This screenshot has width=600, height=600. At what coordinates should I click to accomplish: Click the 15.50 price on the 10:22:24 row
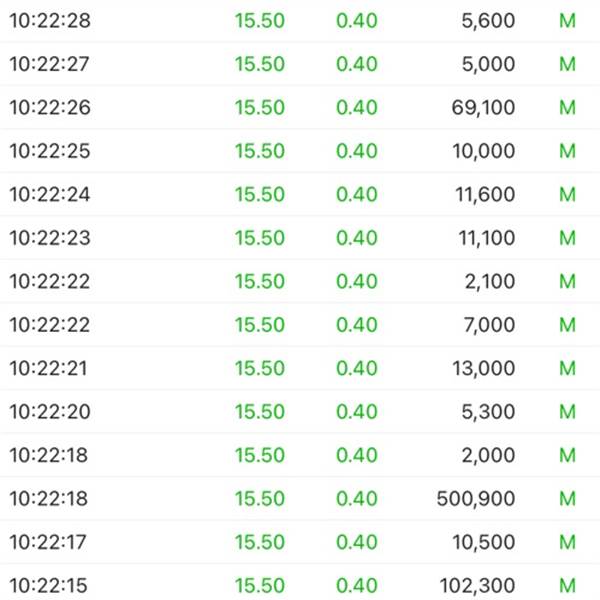click(260, 195)
